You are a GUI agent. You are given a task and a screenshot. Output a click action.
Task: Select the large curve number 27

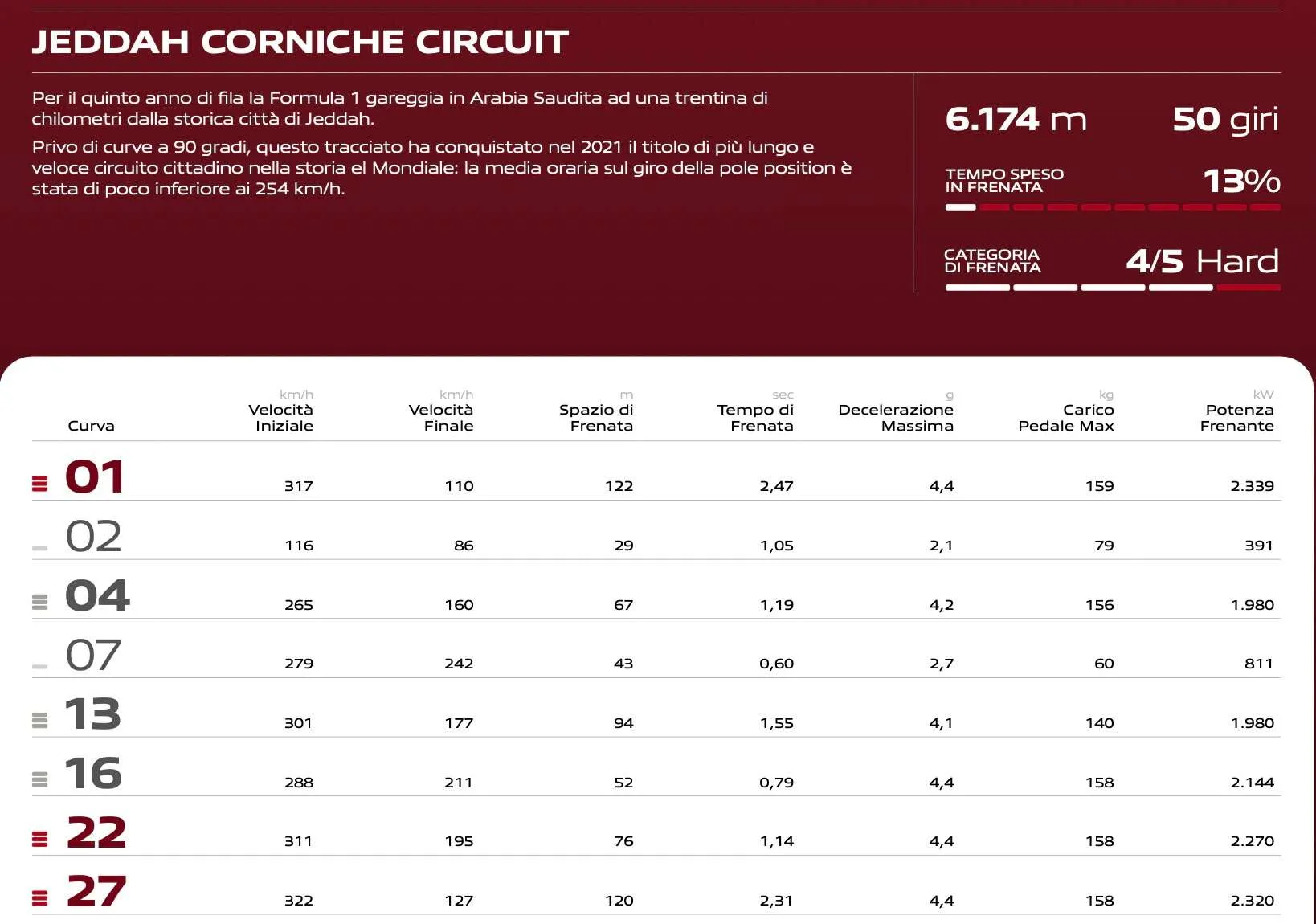point(96,891)
